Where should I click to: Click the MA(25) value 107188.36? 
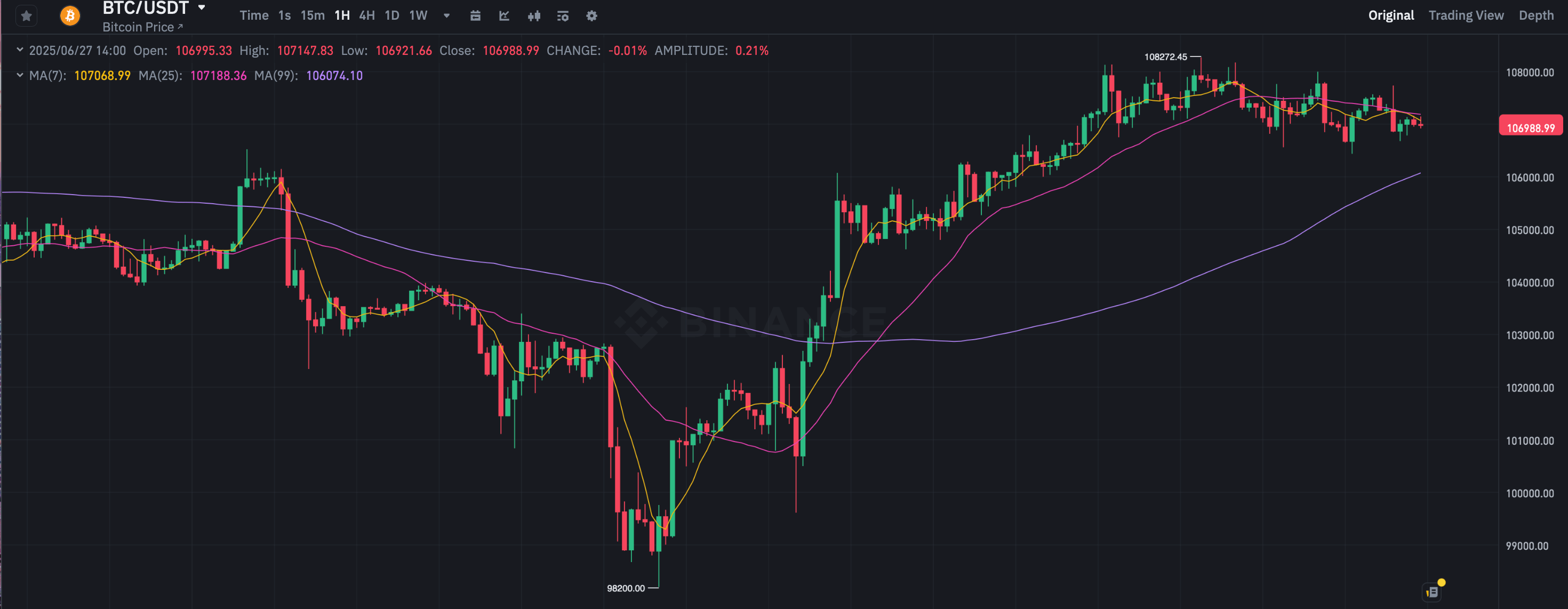click(x=219, y=75)
